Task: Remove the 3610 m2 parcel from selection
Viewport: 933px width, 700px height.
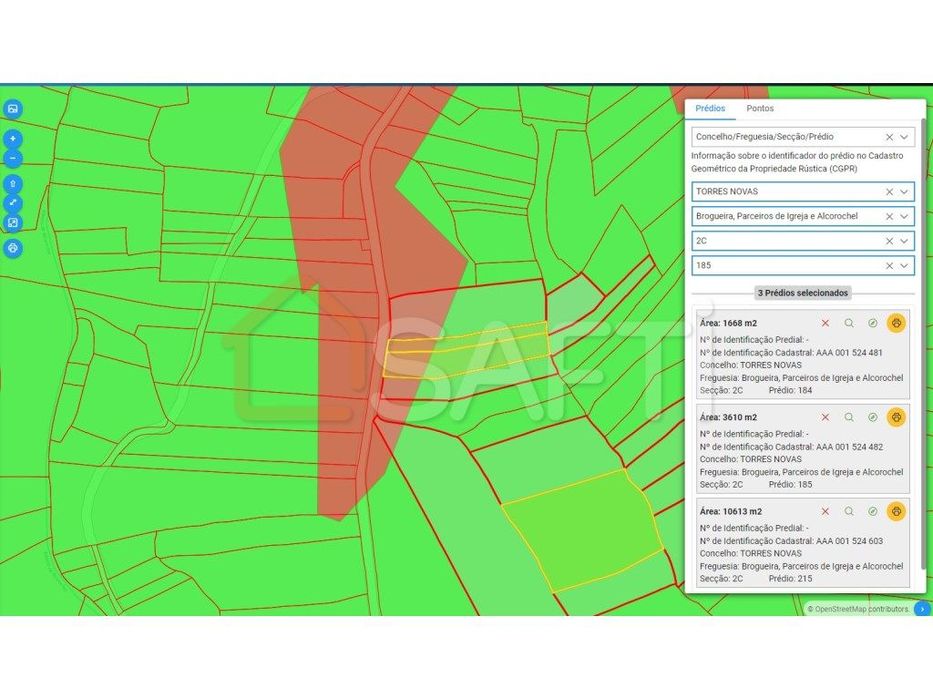Action: point(825,417)
